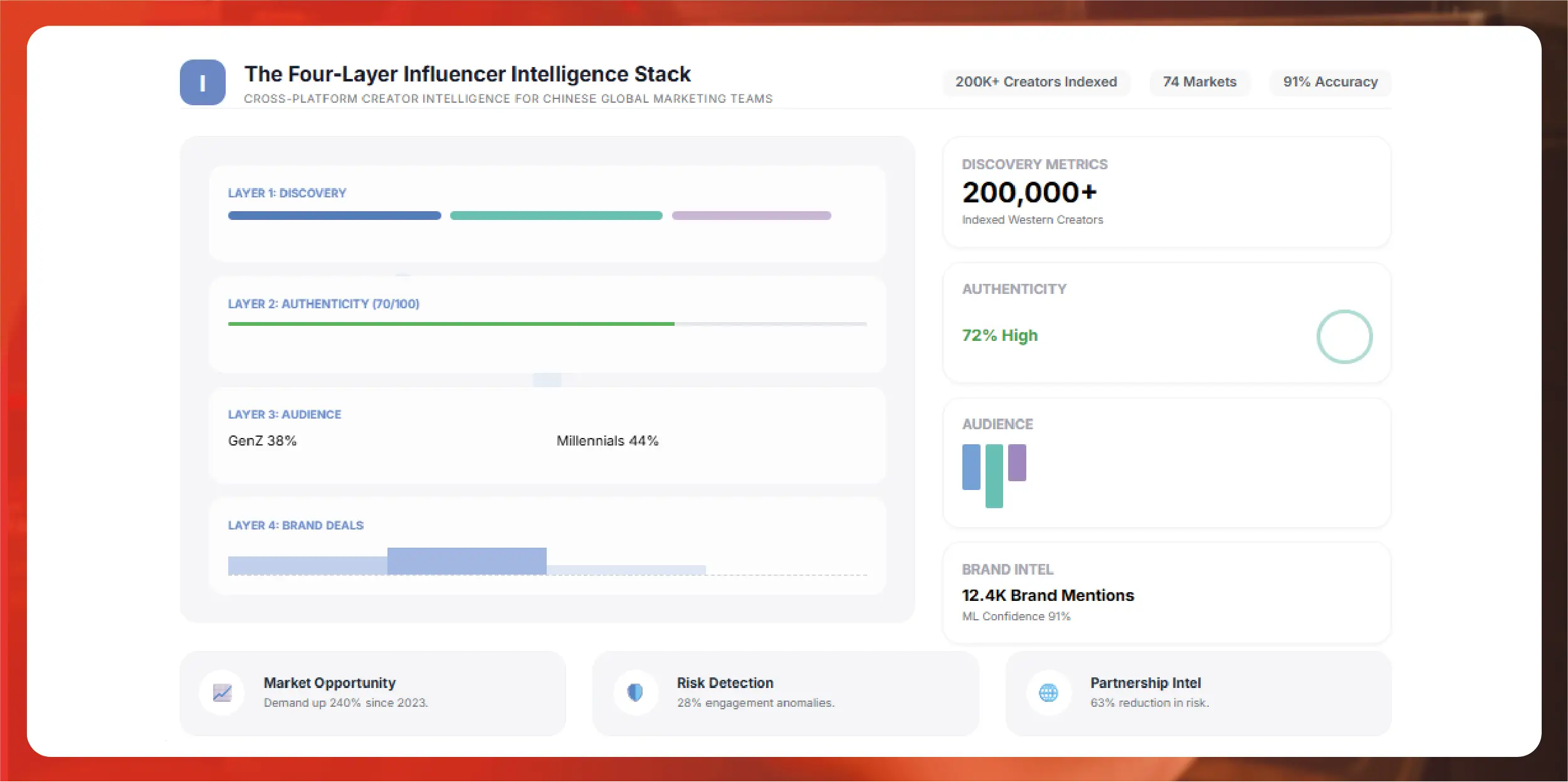The image size is (1568, 782).
Task: Select the 200K+ Creators Indexed badge
Action: pos(1036,82)
